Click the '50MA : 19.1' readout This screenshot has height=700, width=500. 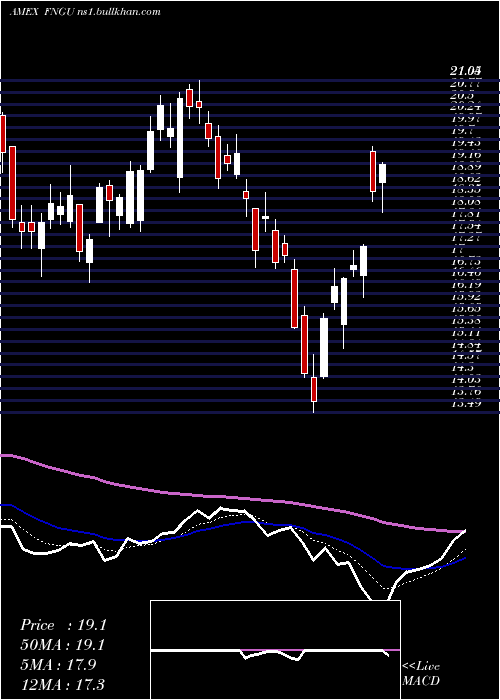(x=63, y=645)
